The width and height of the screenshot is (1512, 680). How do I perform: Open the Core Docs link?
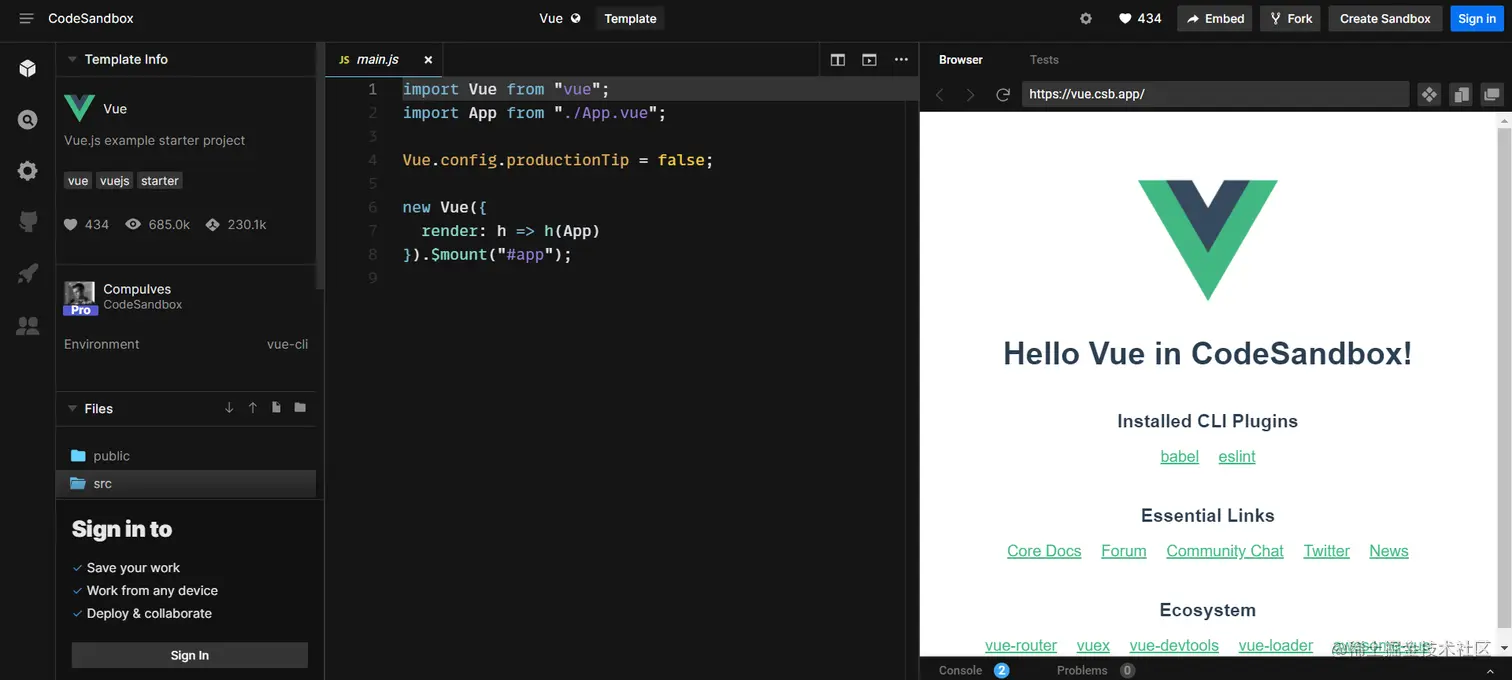point(1044,551)
